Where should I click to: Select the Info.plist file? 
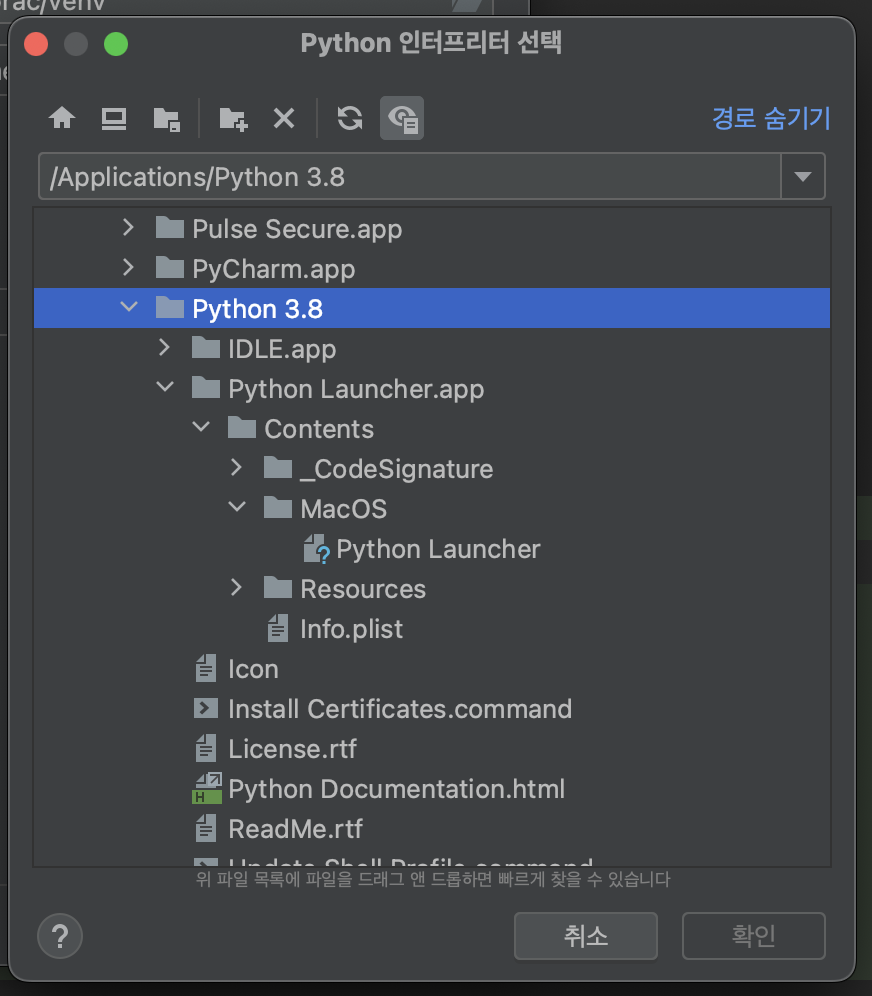pyautogui.click(x=432, y=629)
